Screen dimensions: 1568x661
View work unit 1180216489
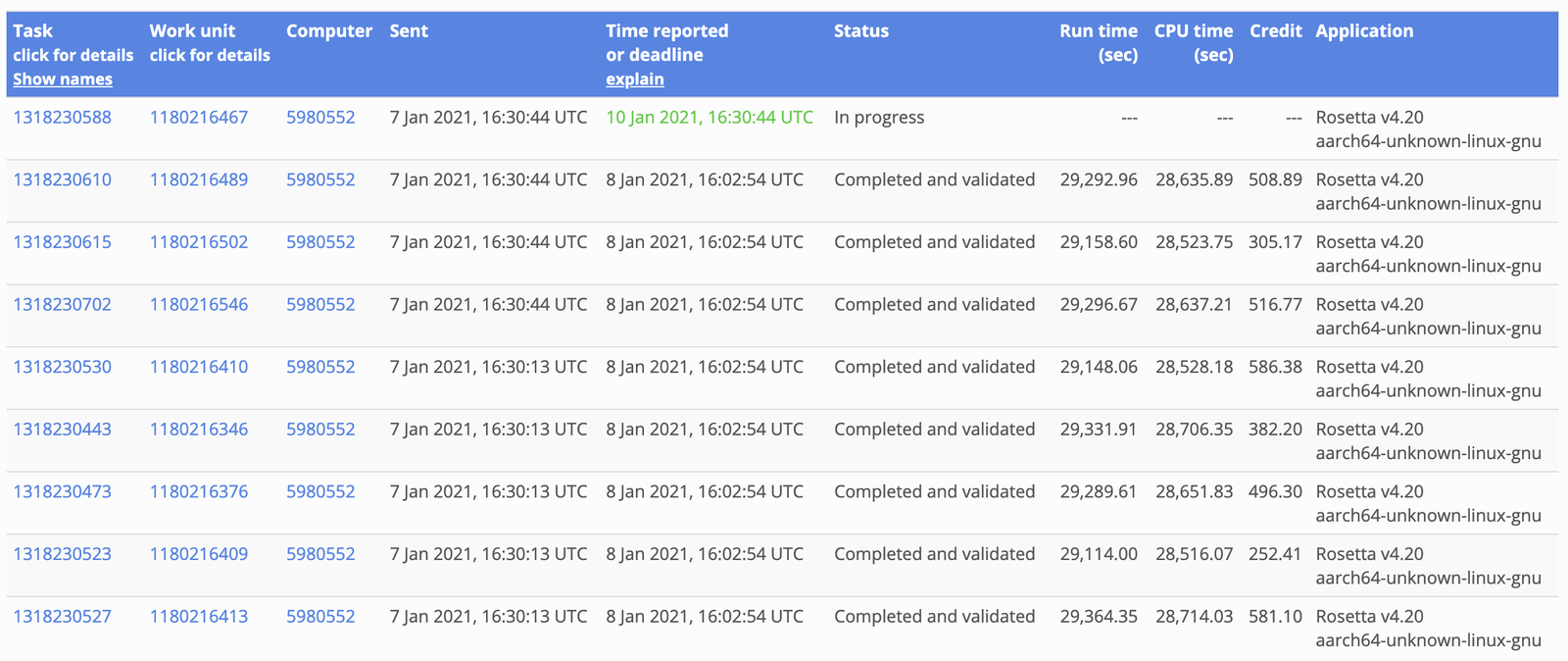click(198, 179)
